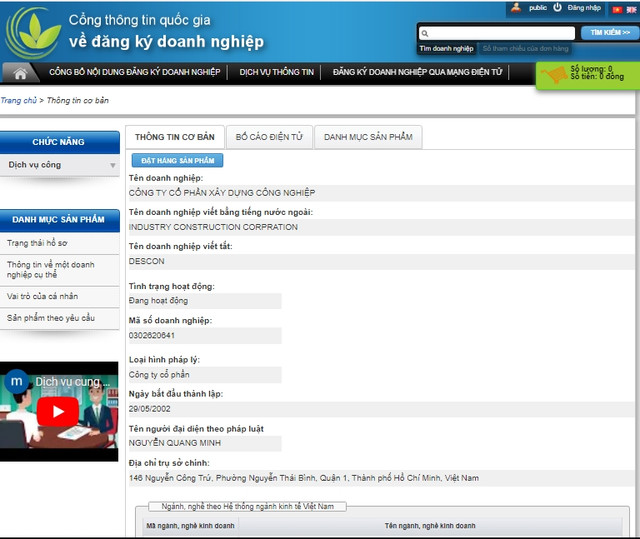Viewport: 640px width, 539px height.
Task: Switch to the DANH MỤC SẢN PHẨM tab
Action: point(367,137)
